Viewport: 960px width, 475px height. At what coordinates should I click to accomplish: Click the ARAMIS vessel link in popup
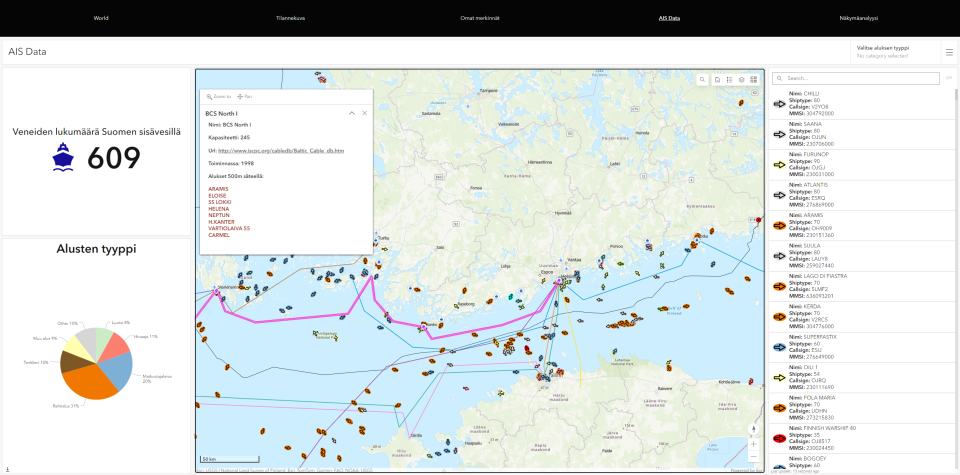click(220, 187)
